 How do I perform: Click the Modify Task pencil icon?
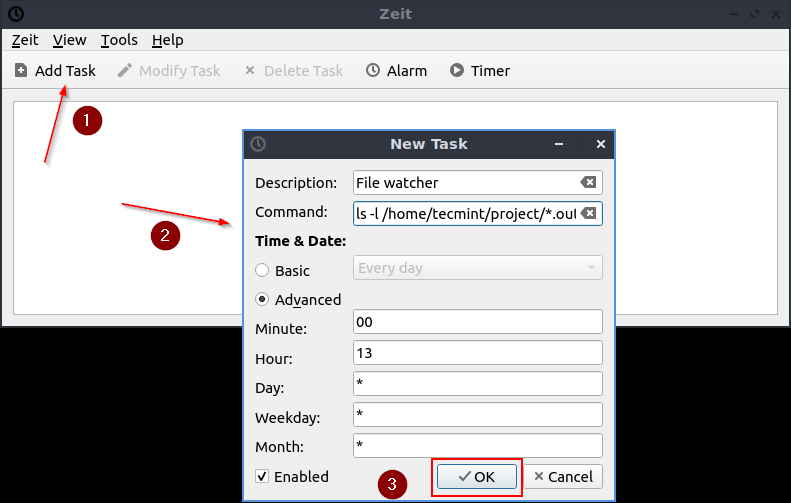tap(125, 71)
